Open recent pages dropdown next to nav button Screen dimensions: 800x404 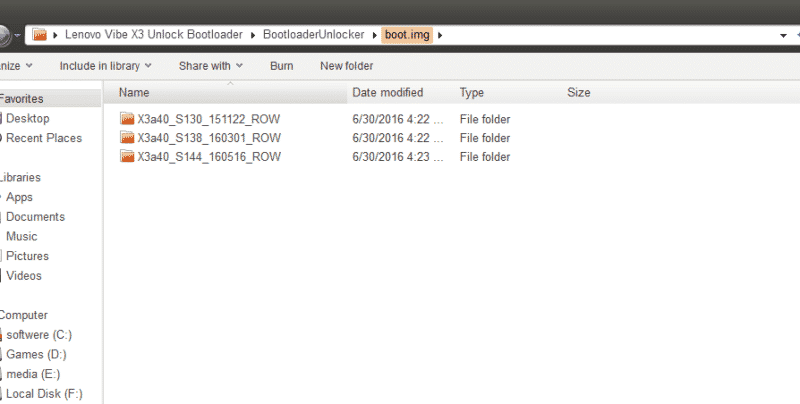click(17, 36)
